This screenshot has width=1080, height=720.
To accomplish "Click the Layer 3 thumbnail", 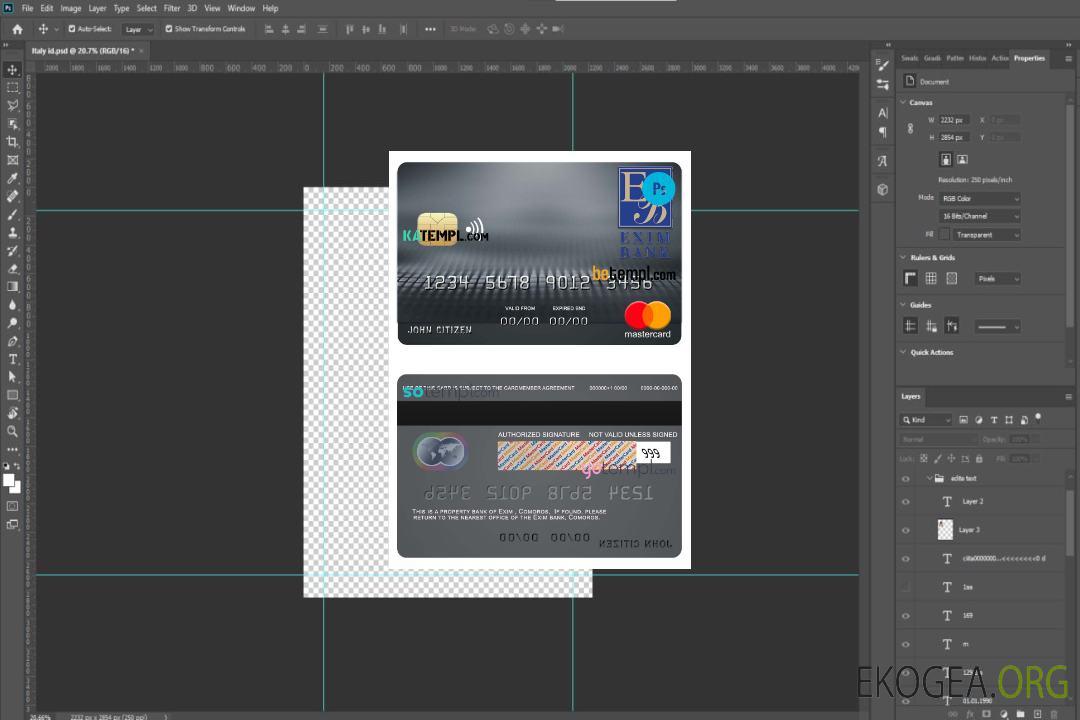I will pyautogui.click(x=946, y=530).
